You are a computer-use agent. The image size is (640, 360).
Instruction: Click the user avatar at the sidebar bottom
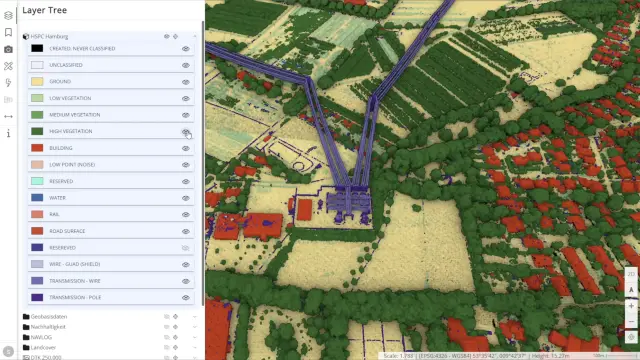click(8, 351)
